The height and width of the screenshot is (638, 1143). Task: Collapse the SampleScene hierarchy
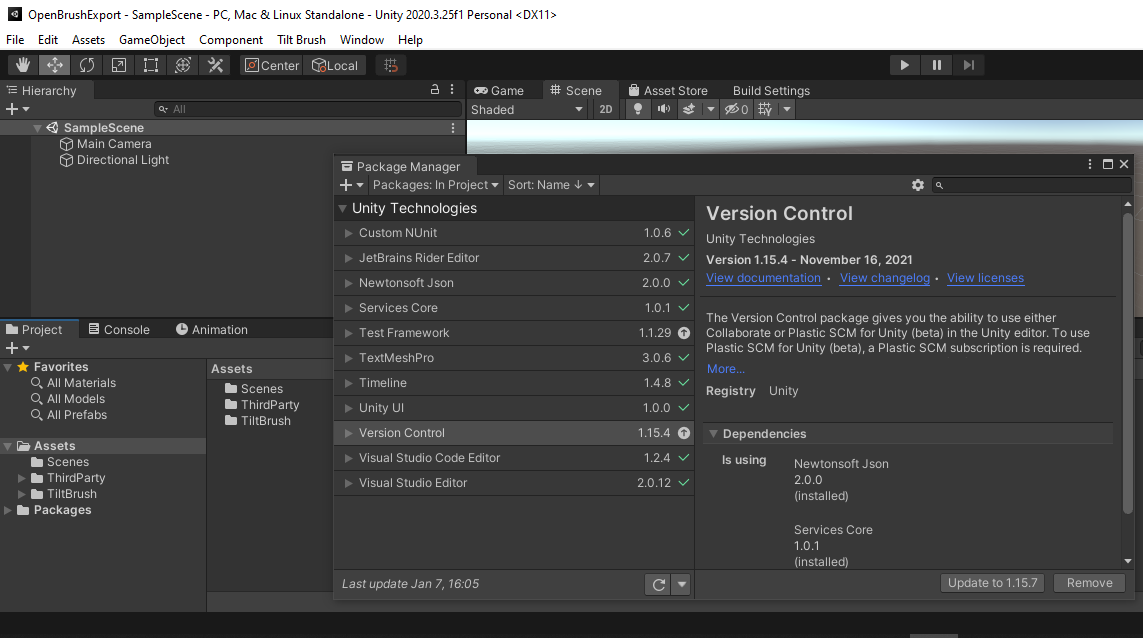point(36,128)
